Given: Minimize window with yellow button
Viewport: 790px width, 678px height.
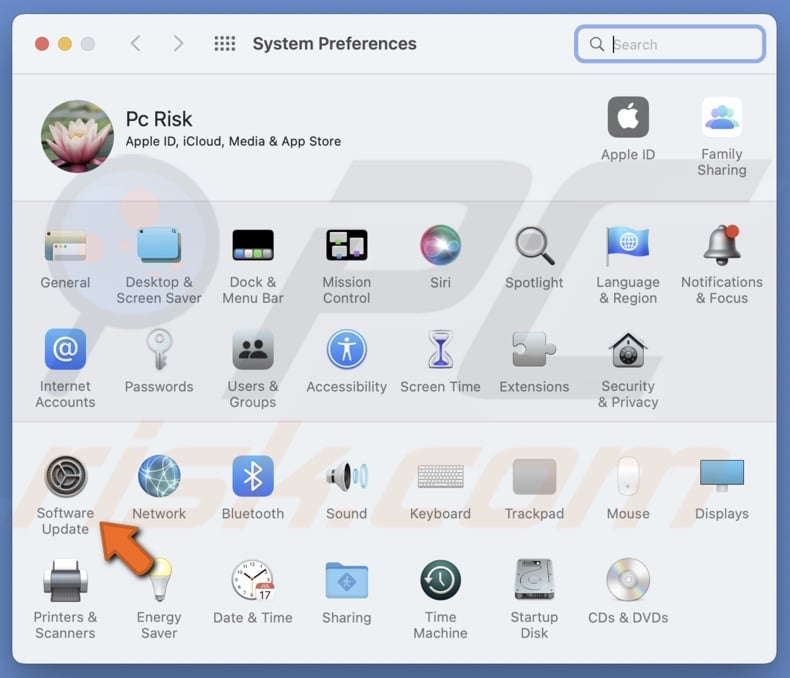Looking at the screenshot, I should [x=64, y=44].
